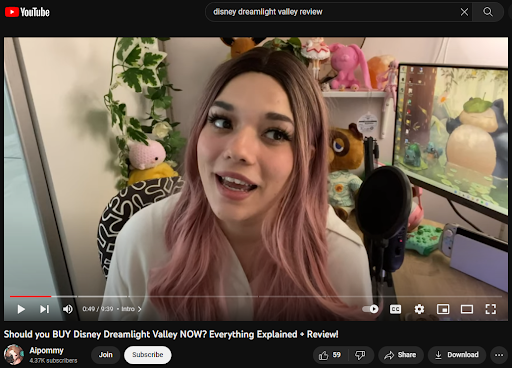Enter full screen mode
512x368 pixels.
coord(491,309)
